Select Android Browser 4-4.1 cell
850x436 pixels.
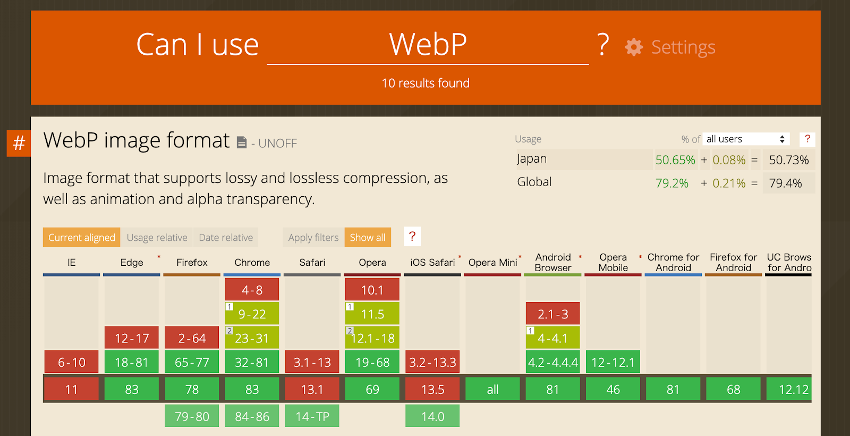553,338
